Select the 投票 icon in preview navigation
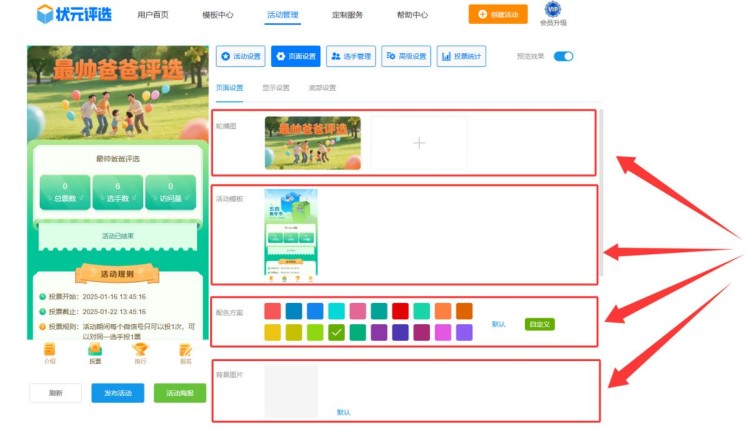The image size is (750, 428). pos(95,350)
